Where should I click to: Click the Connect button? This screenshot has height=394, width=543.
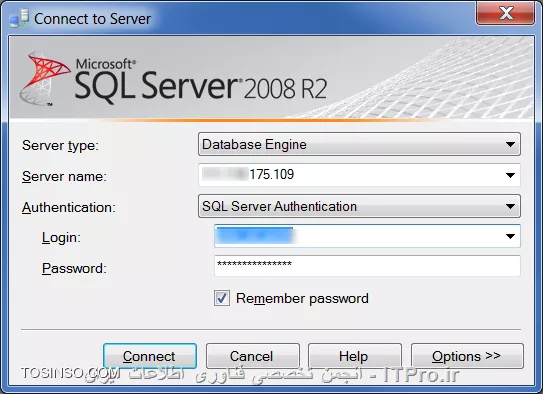(x=150, y=356)
